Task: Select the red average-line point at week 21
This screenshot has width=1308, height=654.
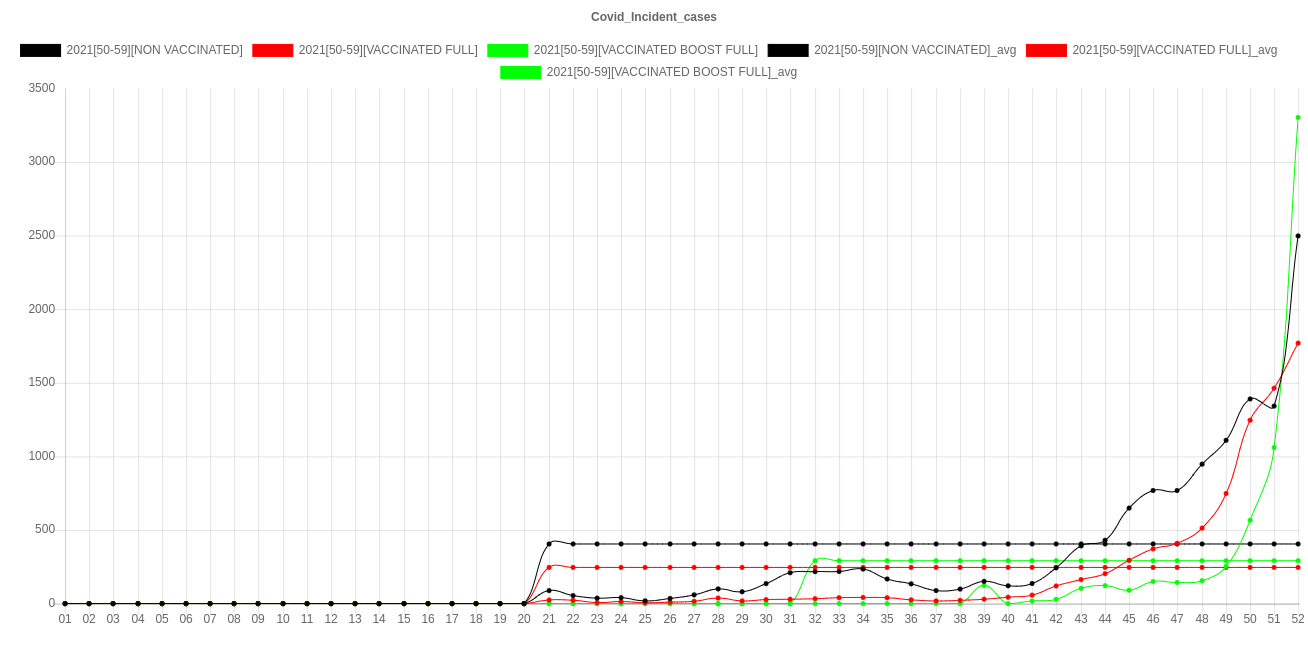Action: (549, 567)
